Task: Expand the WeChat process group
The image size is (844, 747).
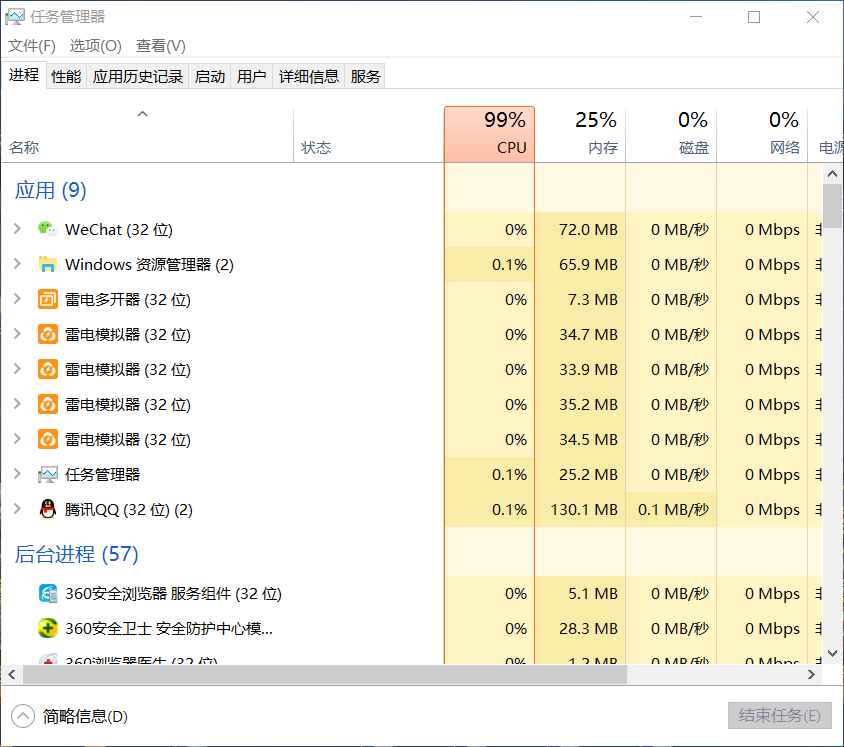Action: click(17, 229)
